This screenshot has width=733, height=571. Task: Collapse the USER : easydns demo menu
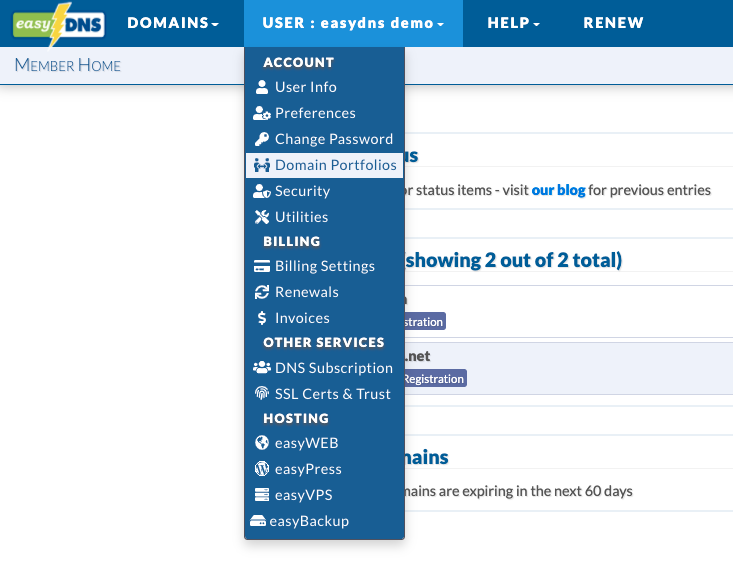pyautogui.click(x=353, y=23)
